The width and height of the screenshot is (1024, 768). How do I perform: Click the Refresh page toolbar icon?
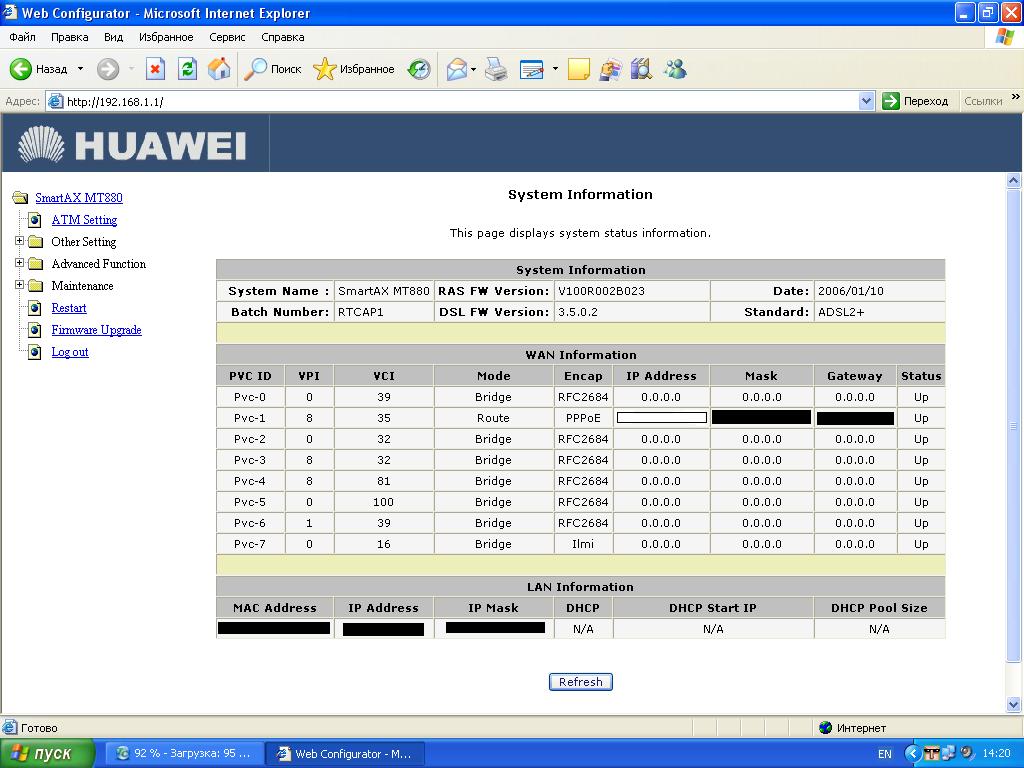[x=187, y=69]
